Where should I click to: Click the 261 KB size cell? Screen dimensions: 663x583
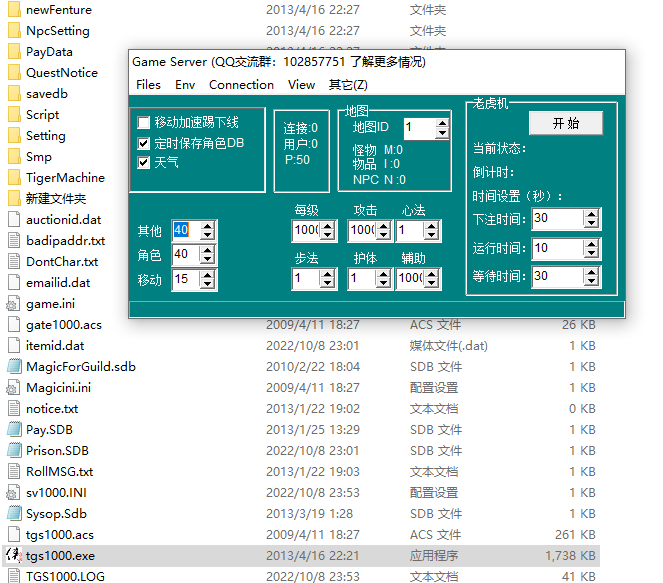pos(575,535)
